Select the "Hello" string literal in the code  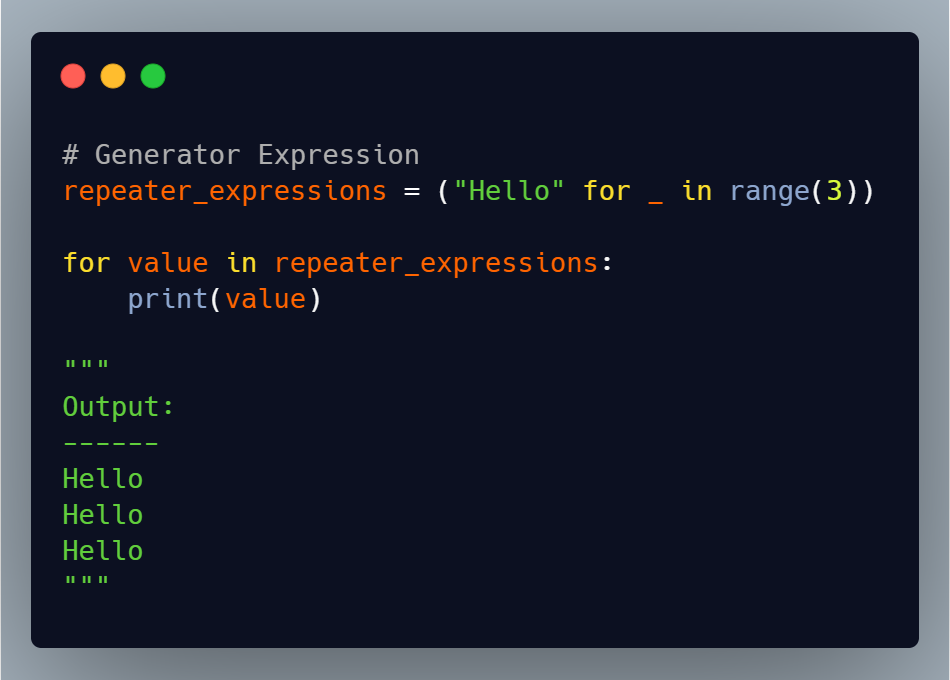tap(503, 191)
